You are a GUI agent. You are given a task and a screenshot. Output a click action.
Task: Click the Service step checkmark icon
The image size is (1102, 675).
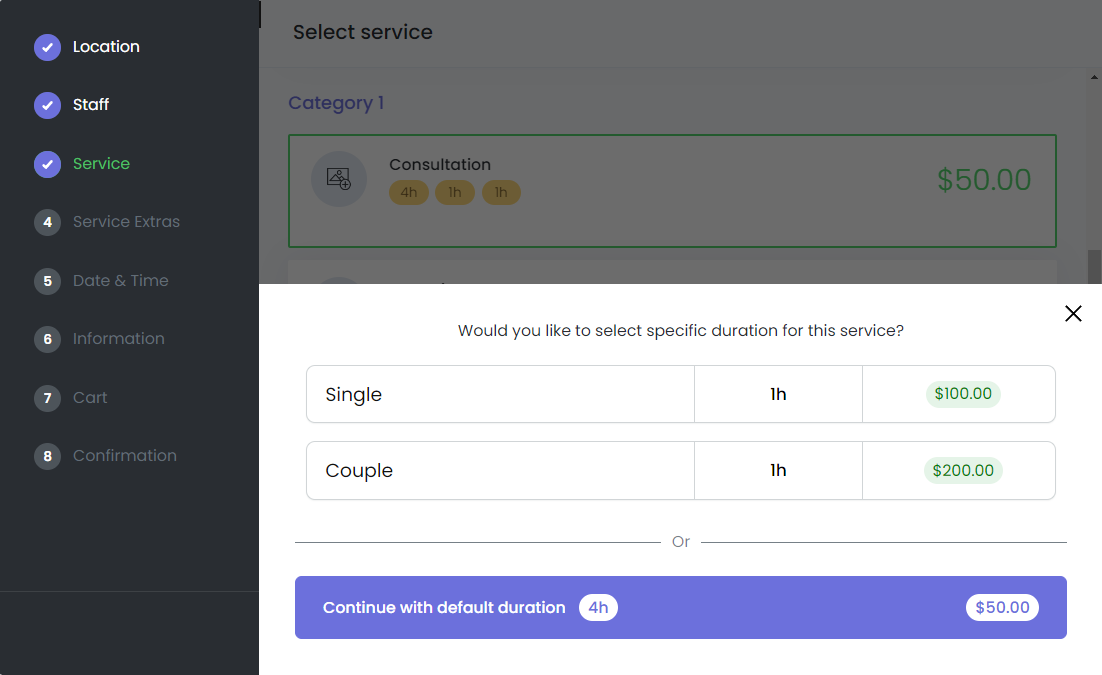47,163
